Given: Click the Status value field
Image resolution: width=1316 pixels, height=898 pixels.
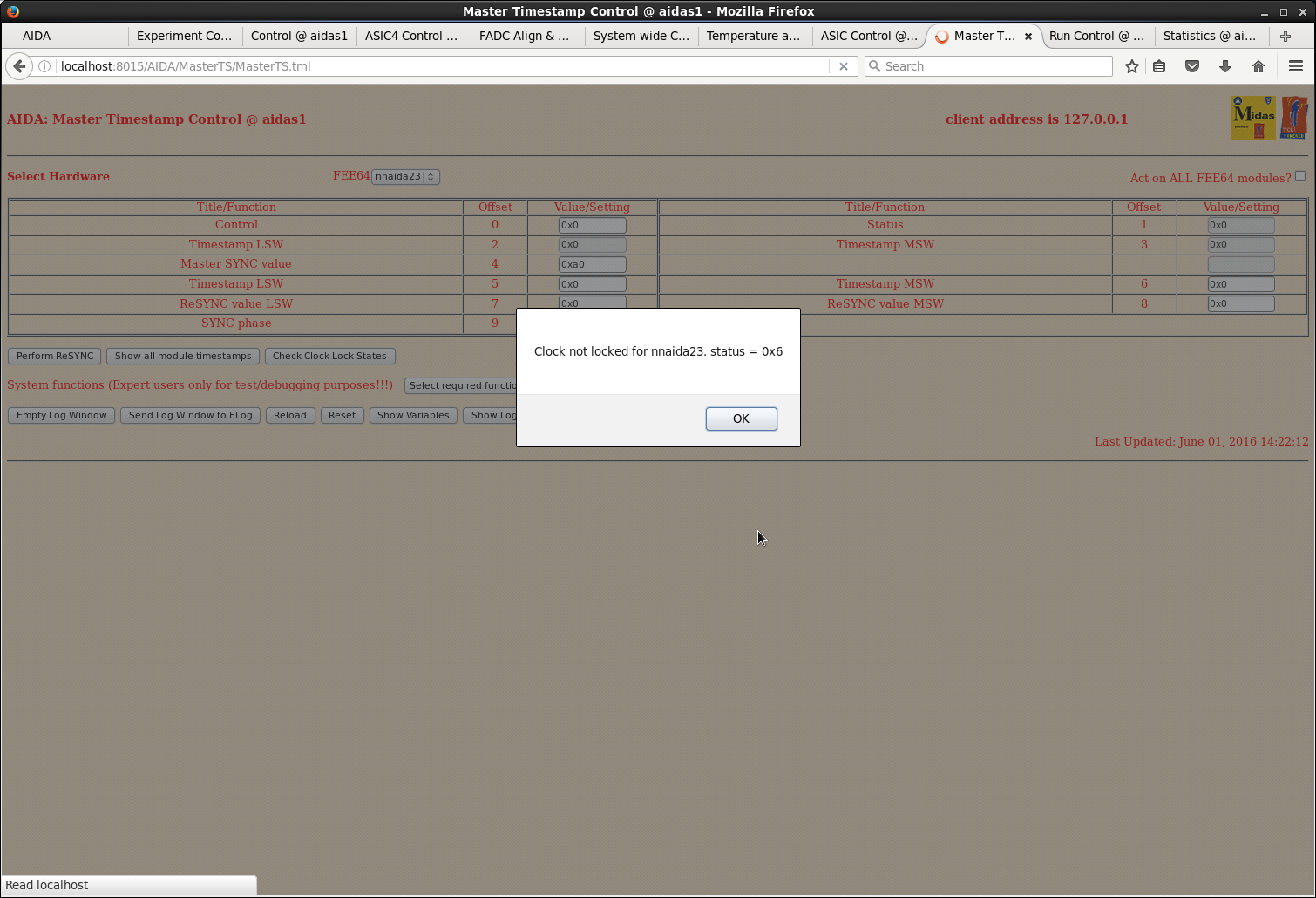Looking at the screenshot, I should click(x=1241, y=225).
